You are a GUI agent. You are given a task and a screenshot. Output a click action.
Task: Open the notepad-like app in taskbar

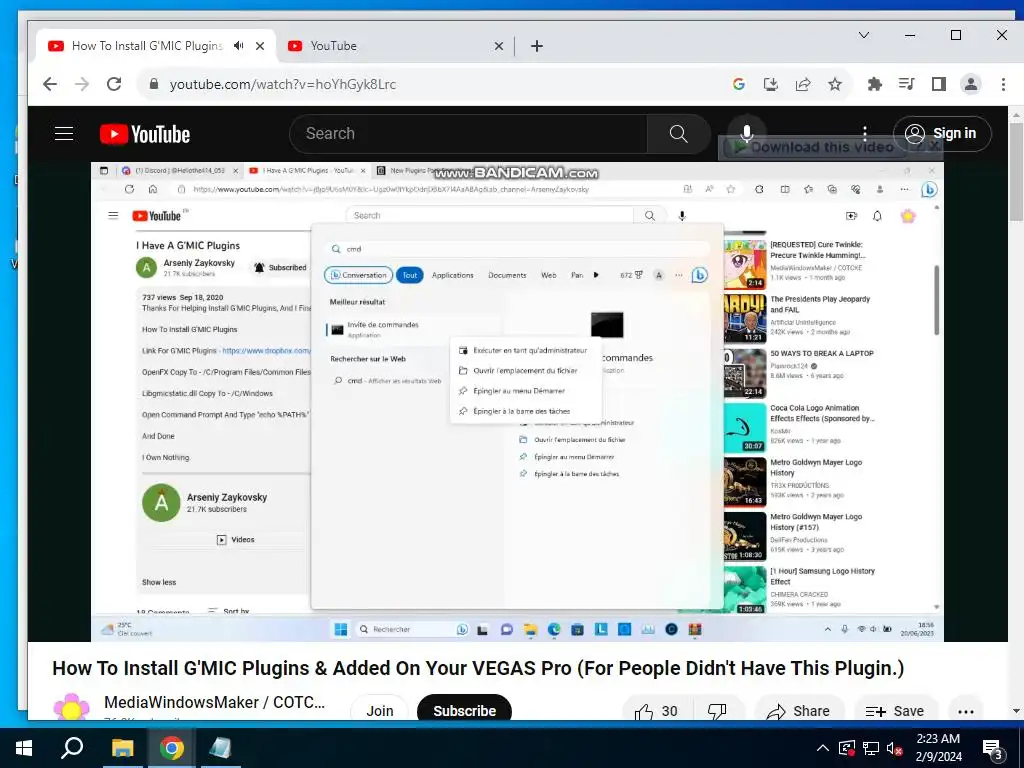(221, 748)
